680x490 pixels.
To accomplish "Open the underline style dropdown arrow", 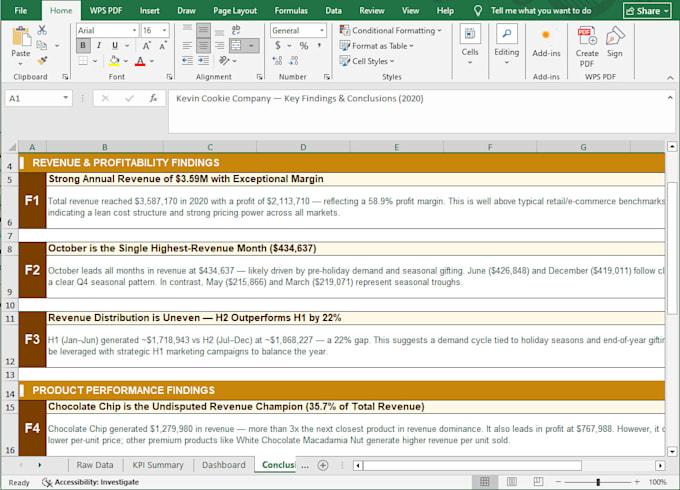I will 127,46.
